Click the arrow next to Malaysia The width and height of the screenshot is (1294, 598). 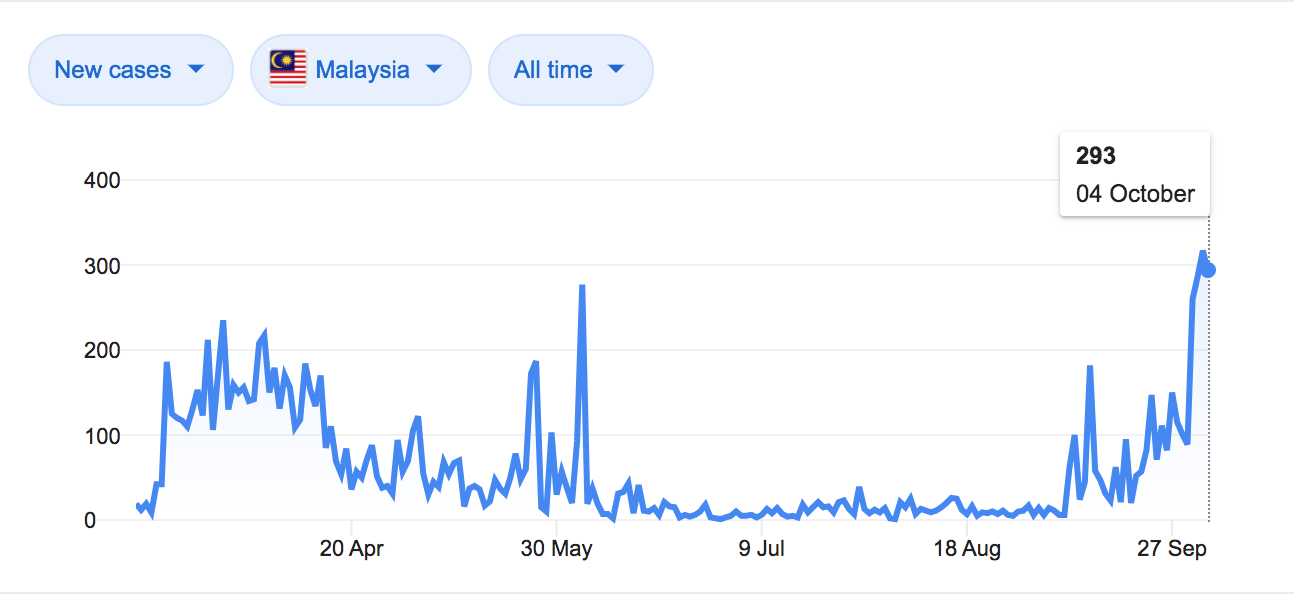(433, 69)
